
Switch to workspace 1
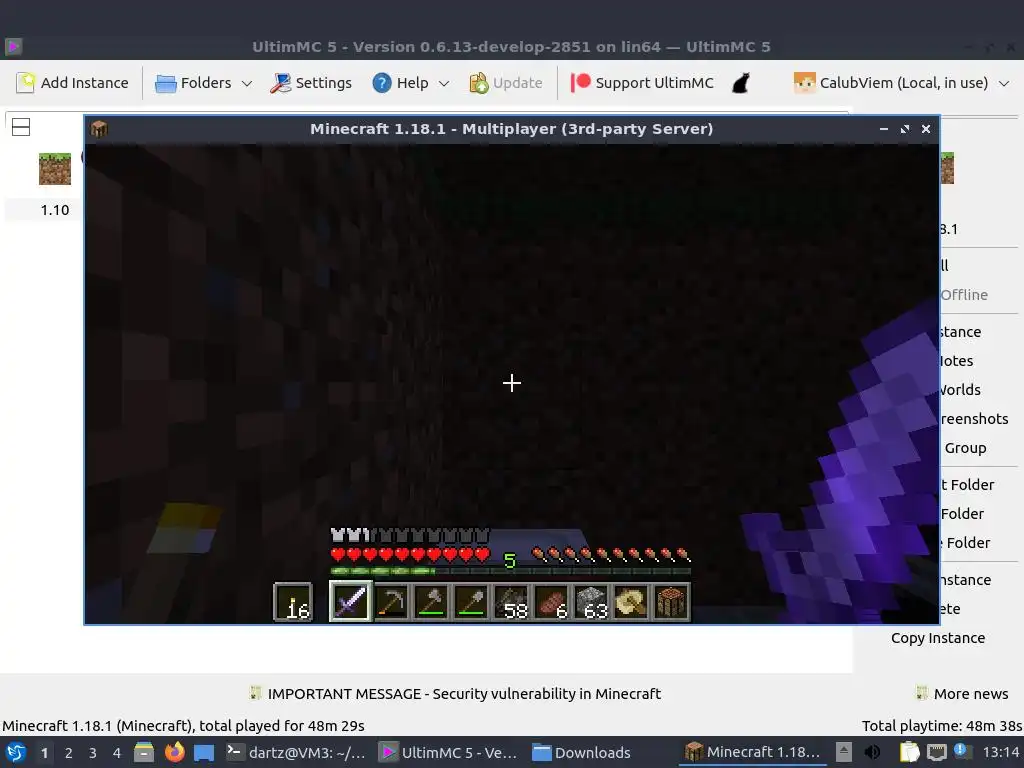[x=44, y=753]
